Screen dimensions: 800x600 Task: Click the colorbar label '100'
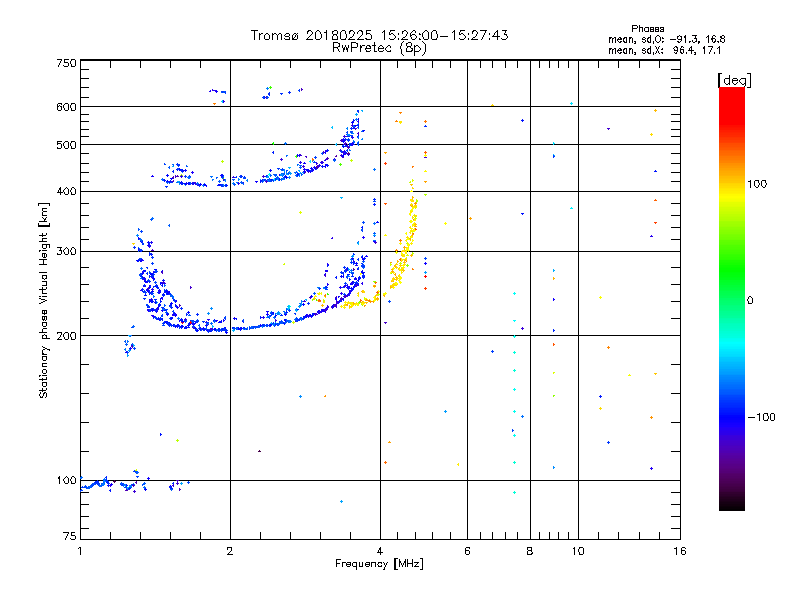757,184
